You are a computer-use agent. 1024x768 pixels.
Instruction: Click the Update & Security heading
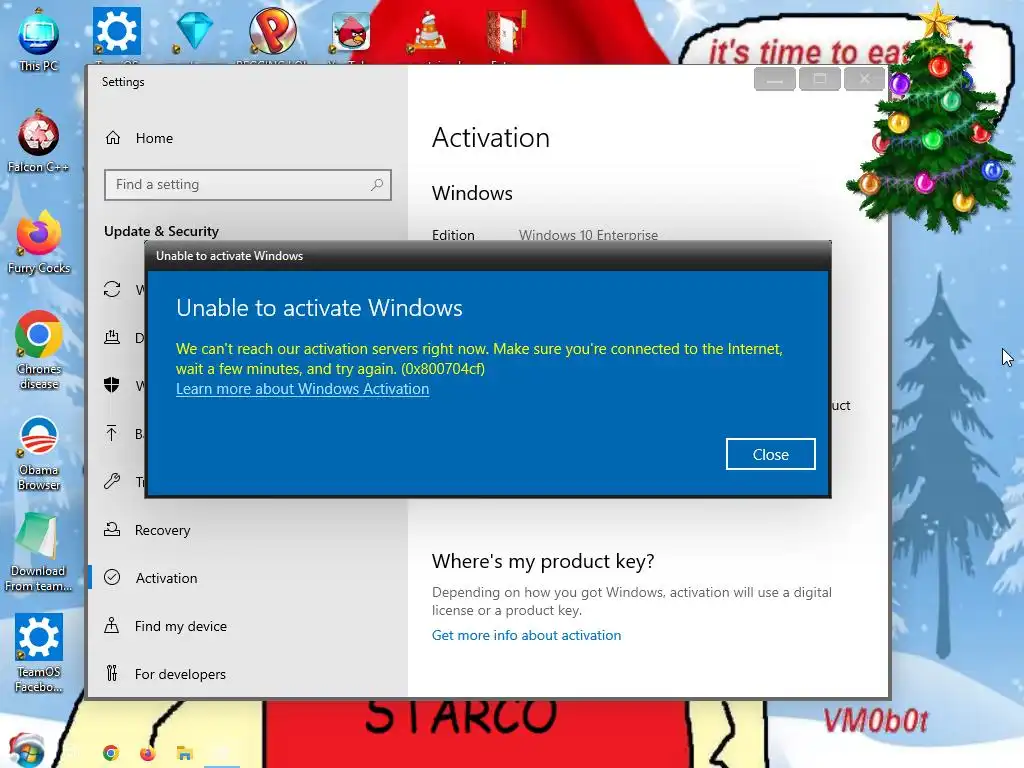coord(161,231)
